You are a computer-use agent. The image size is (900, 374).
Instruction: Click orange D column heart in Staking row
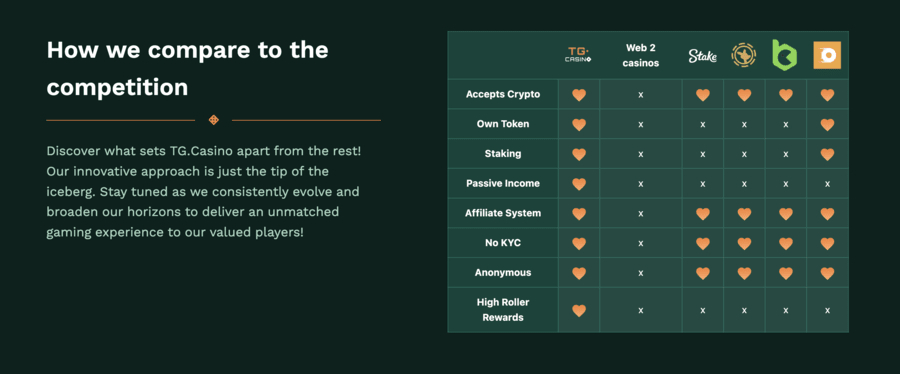[x=827, y=154]
